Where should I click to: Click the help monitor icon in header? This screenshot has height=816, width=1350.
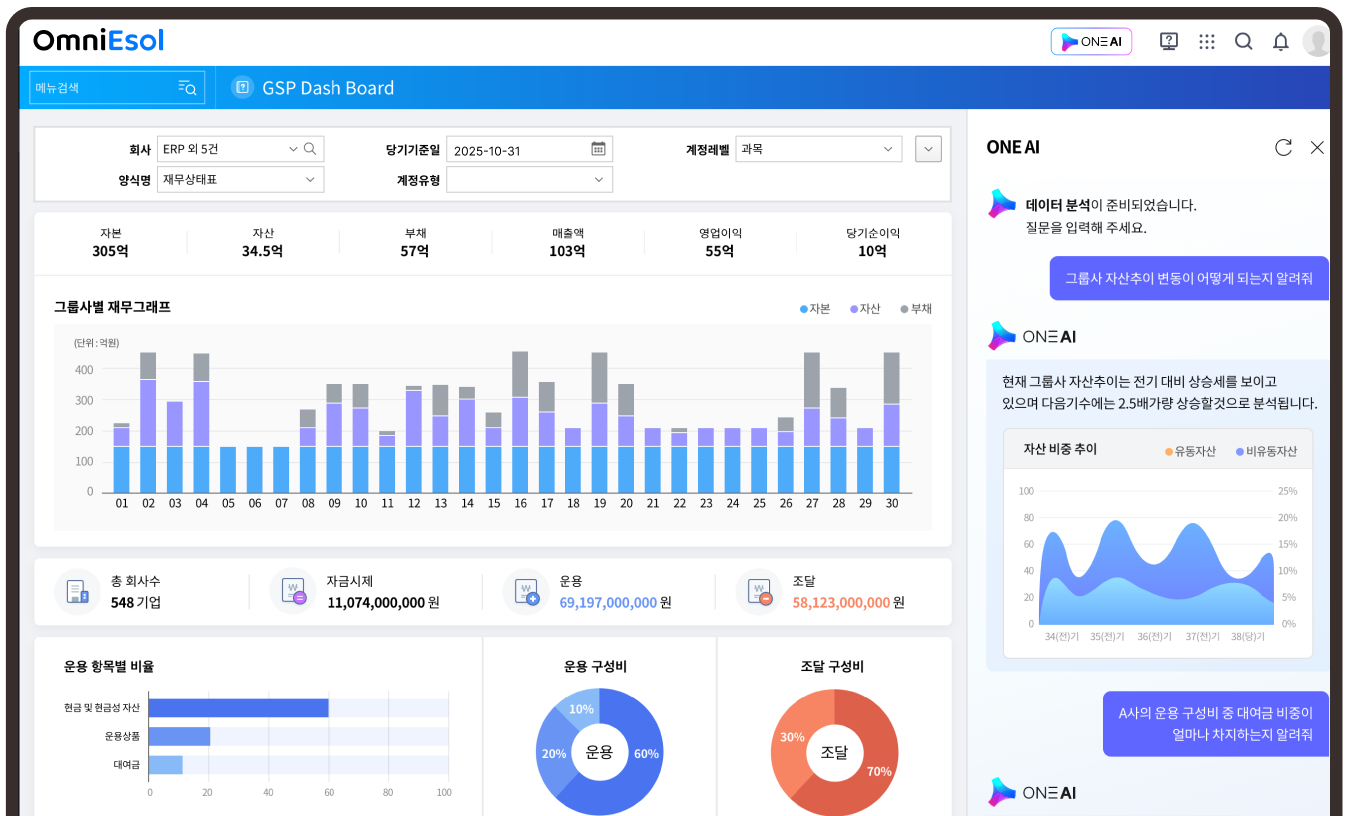click(1169, 41)
